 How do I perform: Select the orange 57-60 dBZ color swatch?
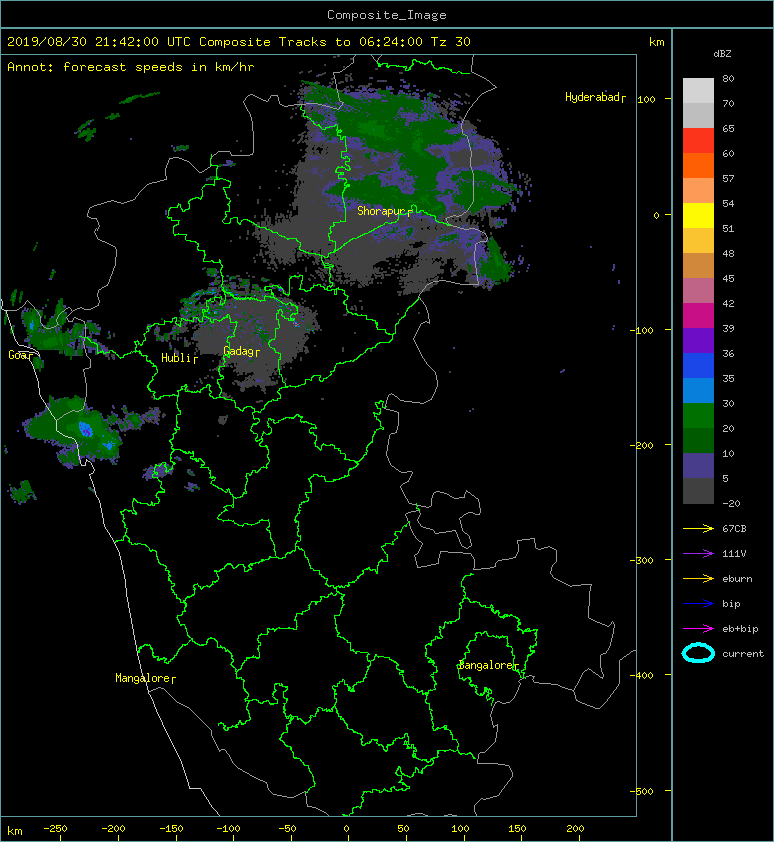click(698, 165)
